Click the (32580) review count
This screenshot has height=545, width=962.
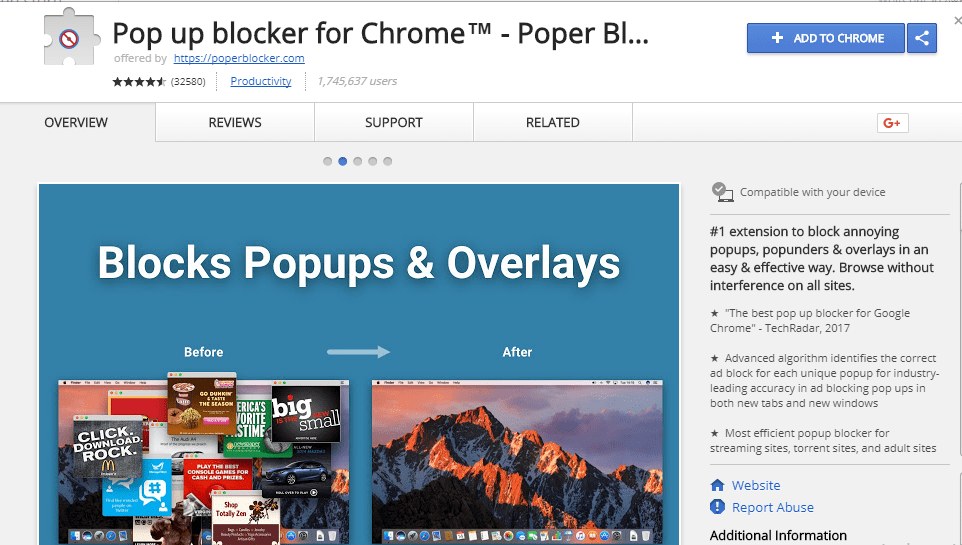coord(188,81)
